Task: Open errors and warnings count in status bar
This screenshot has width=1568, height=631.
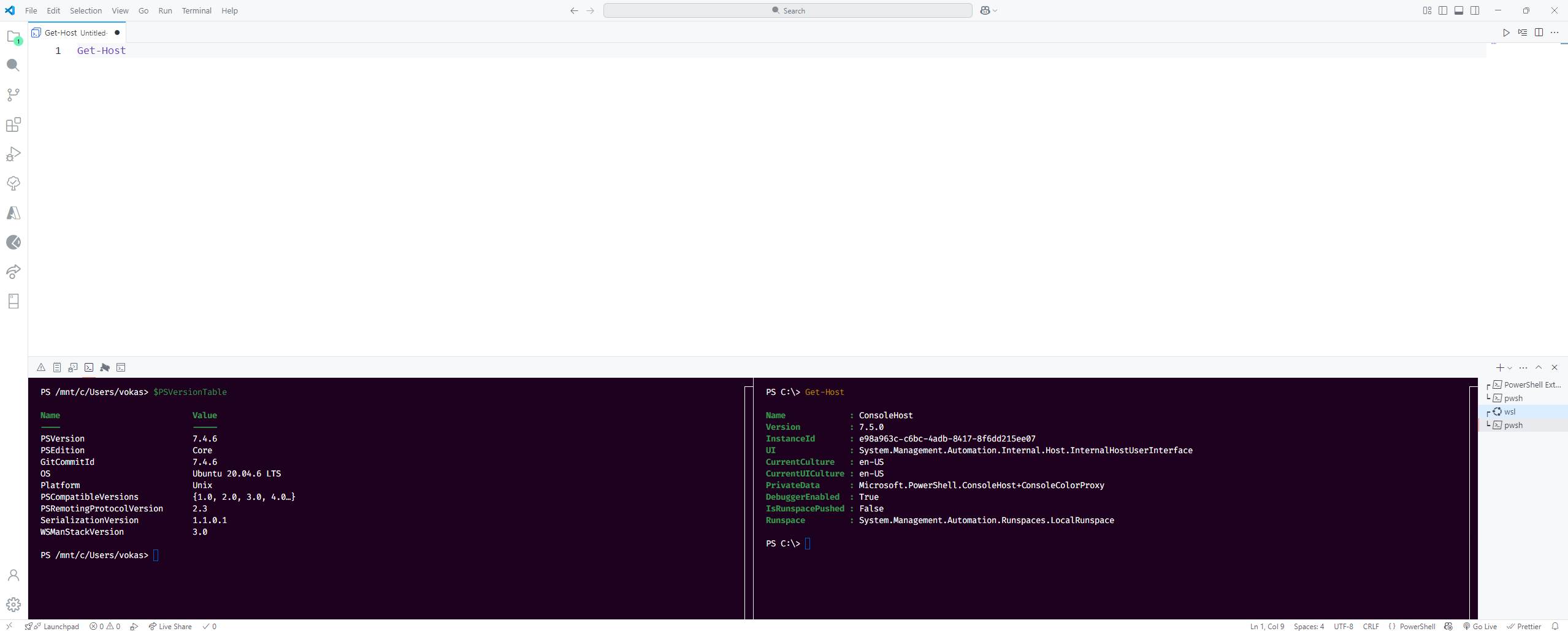Action: [105, 626]
